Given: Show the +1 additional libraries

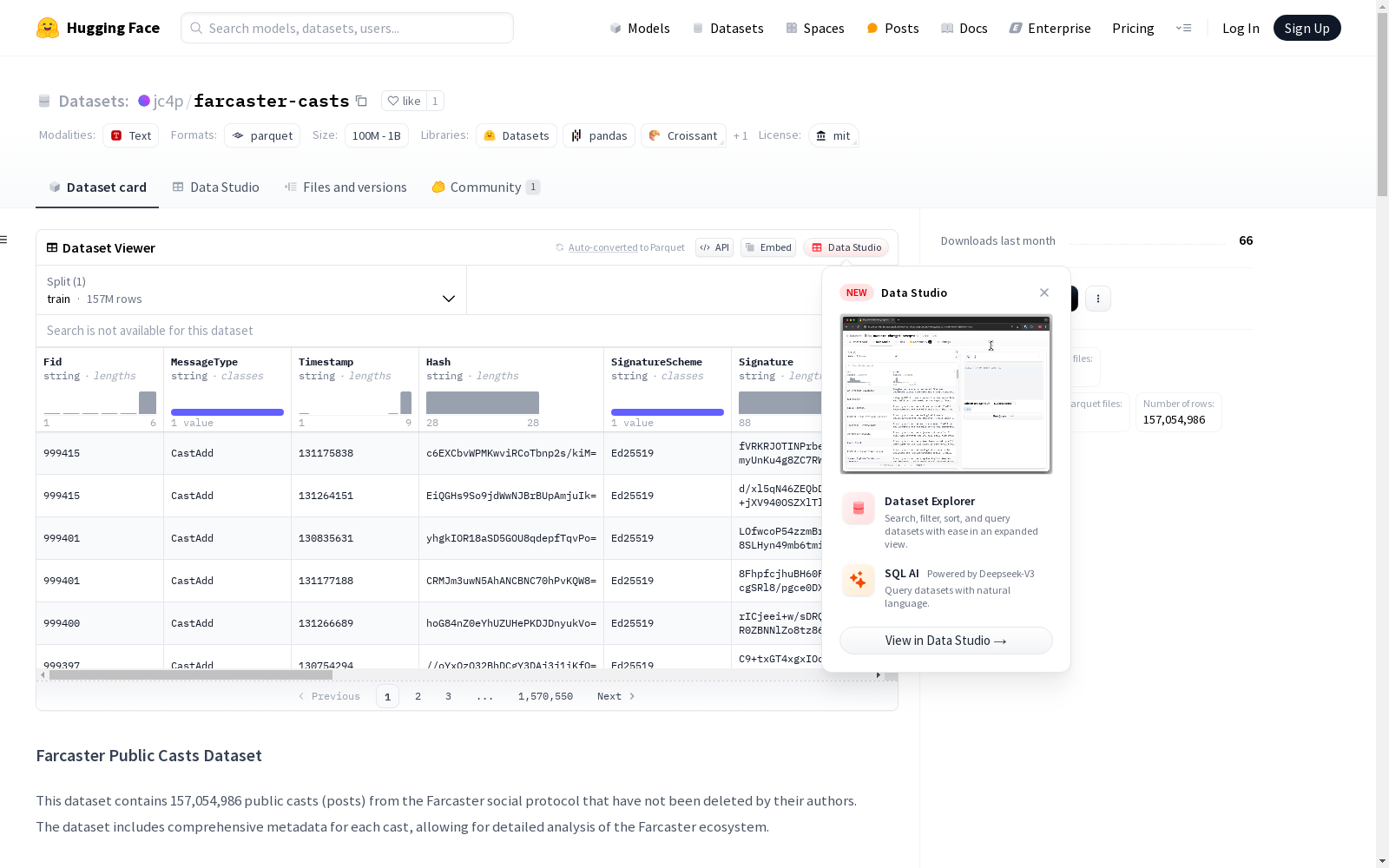Looking at the screenshot, I should [741, 136].
